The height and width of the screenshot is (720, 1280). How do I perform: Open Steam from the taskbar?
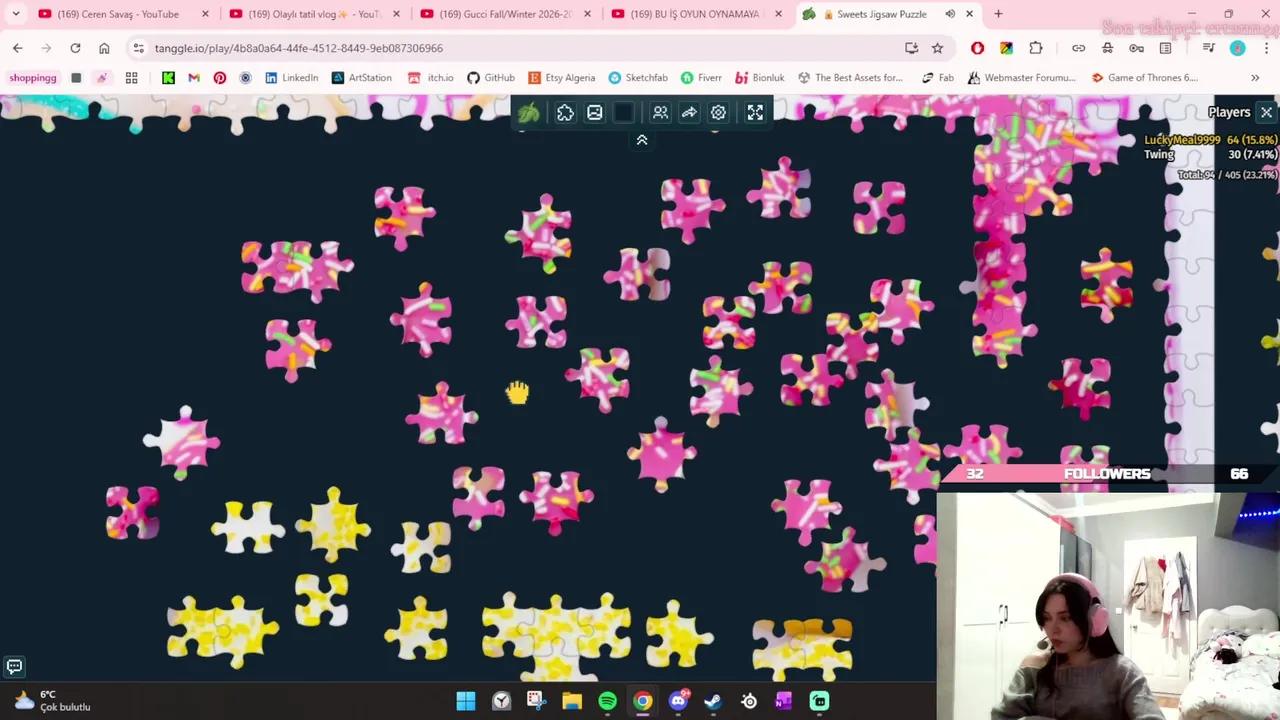tap(713, 701)
